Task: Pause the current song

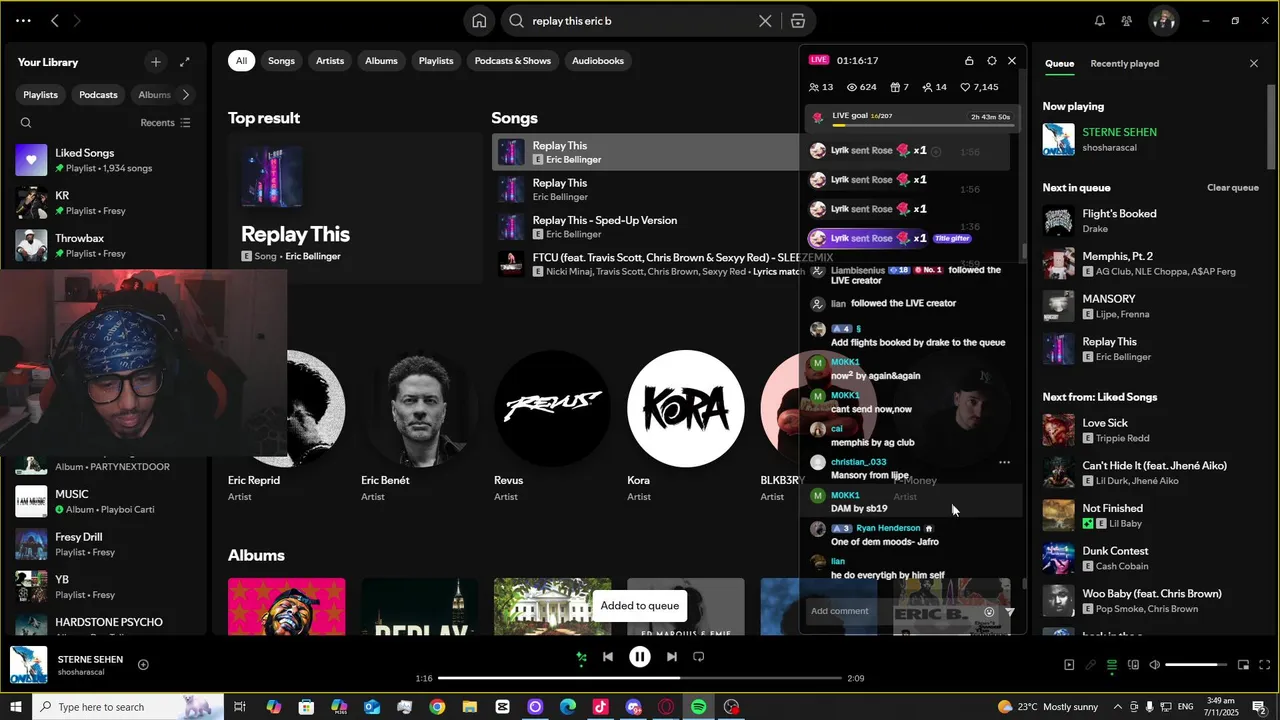Action: click(x=640, y=657)
